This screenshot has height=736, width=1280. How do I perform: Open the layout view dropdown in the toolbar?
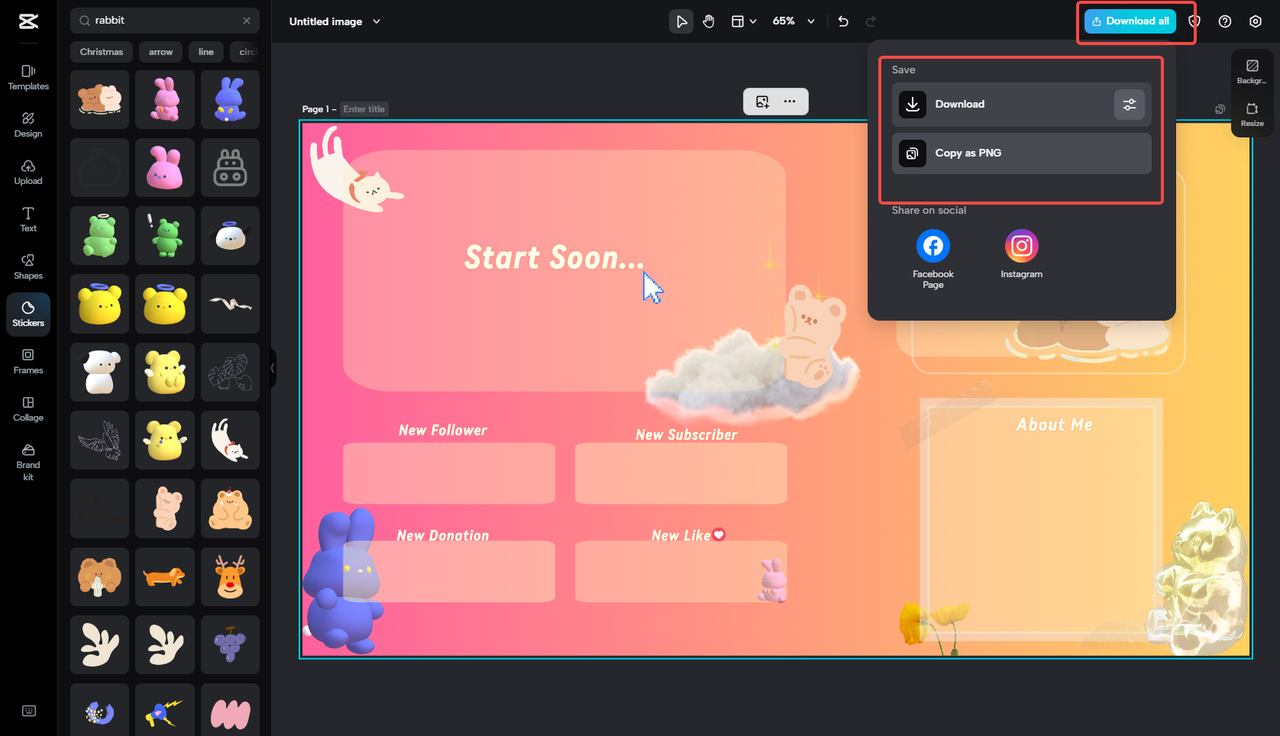(x=744, y=20)
